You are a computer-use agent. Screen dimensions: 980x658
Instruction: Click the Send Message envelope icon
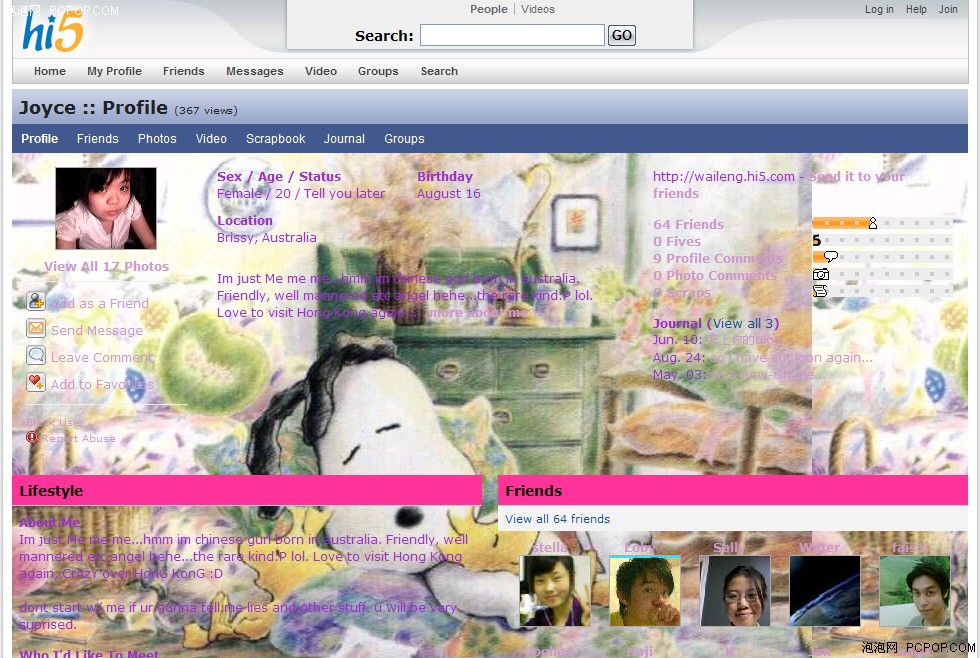point(36,328)
